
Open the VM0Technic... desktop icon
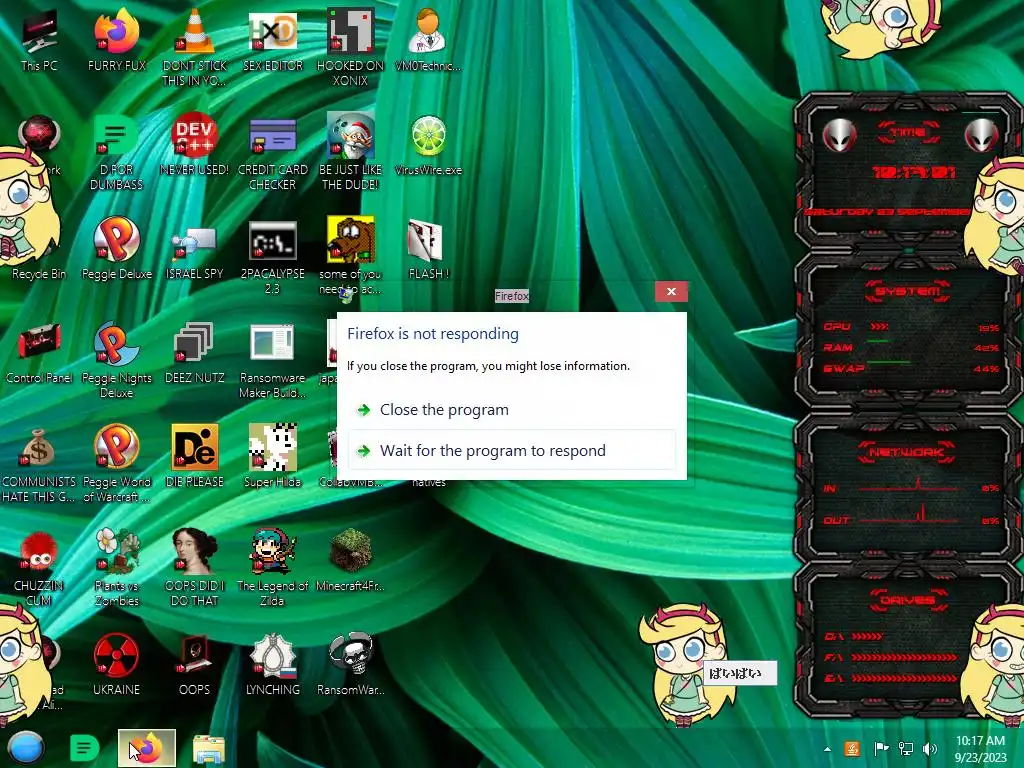tap(428, 41)
